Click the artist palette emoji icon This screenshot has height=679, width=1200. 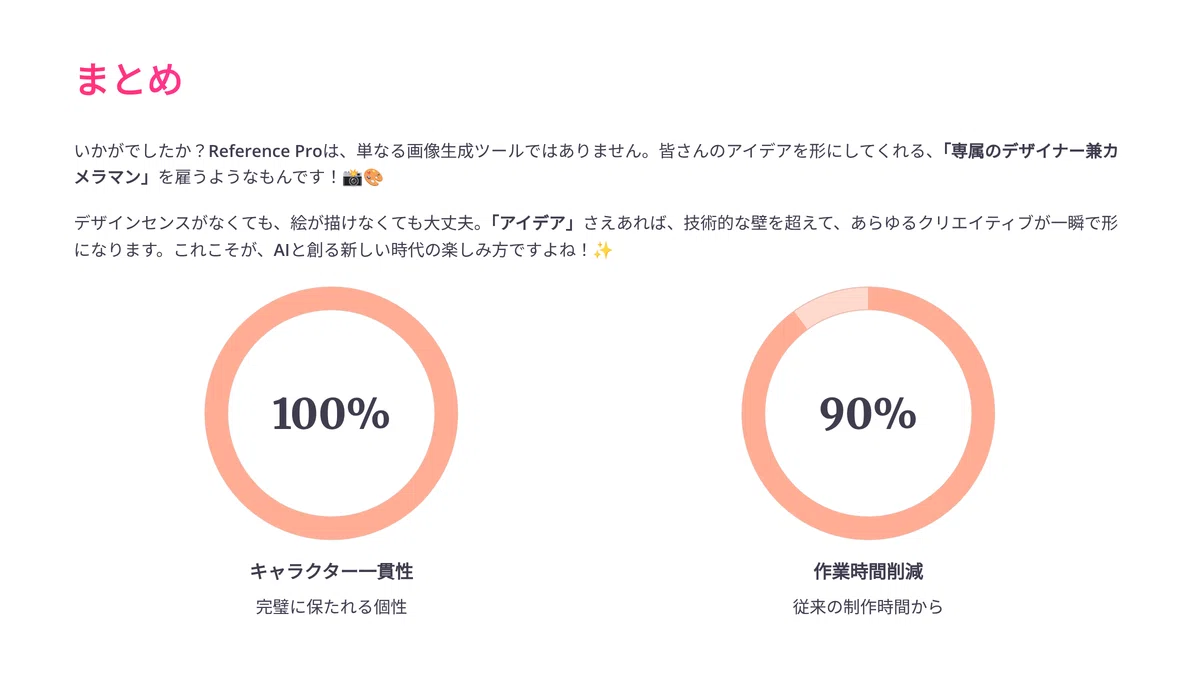pos(373,178)
